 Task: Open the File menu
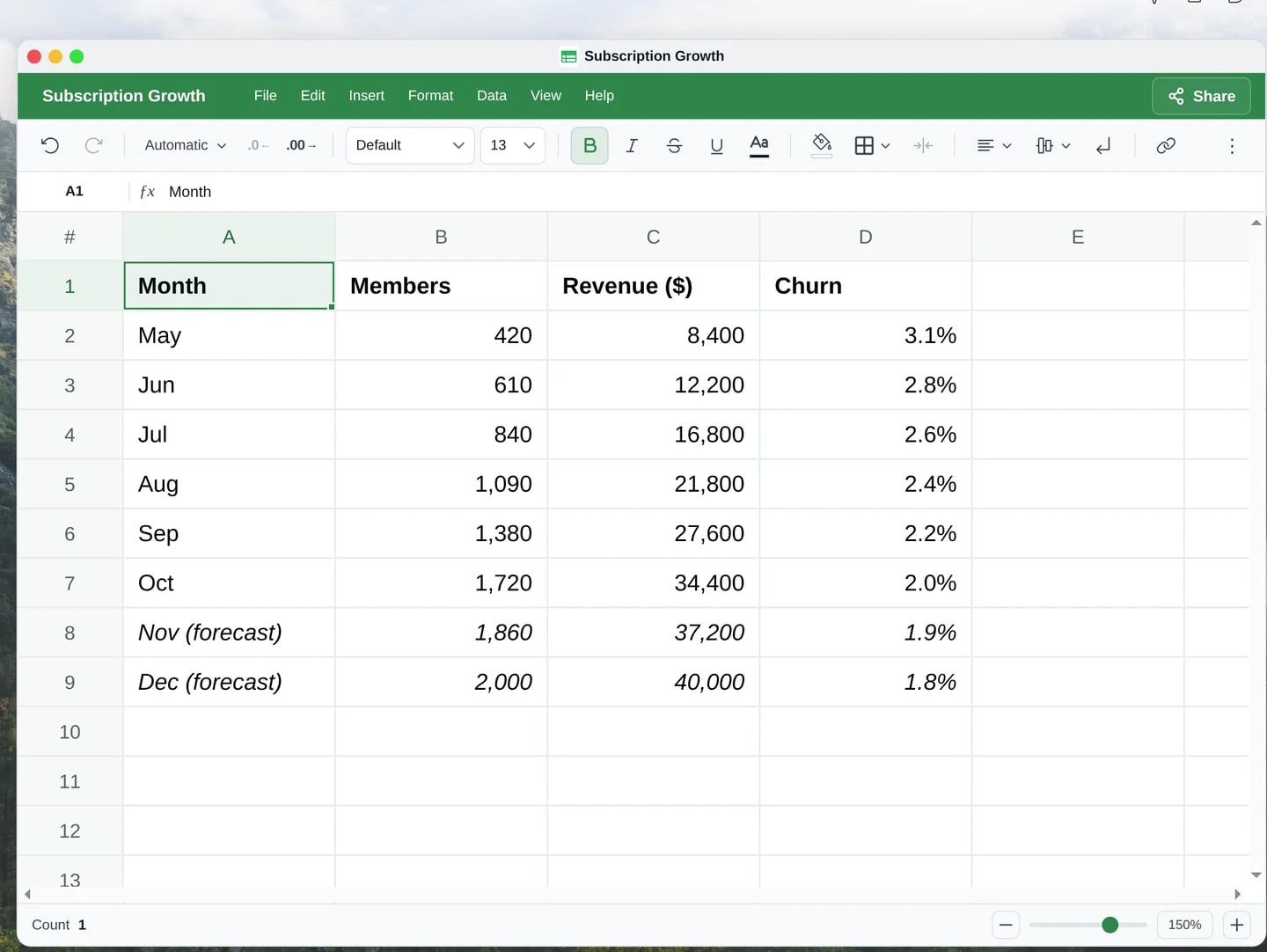[266, 96]
